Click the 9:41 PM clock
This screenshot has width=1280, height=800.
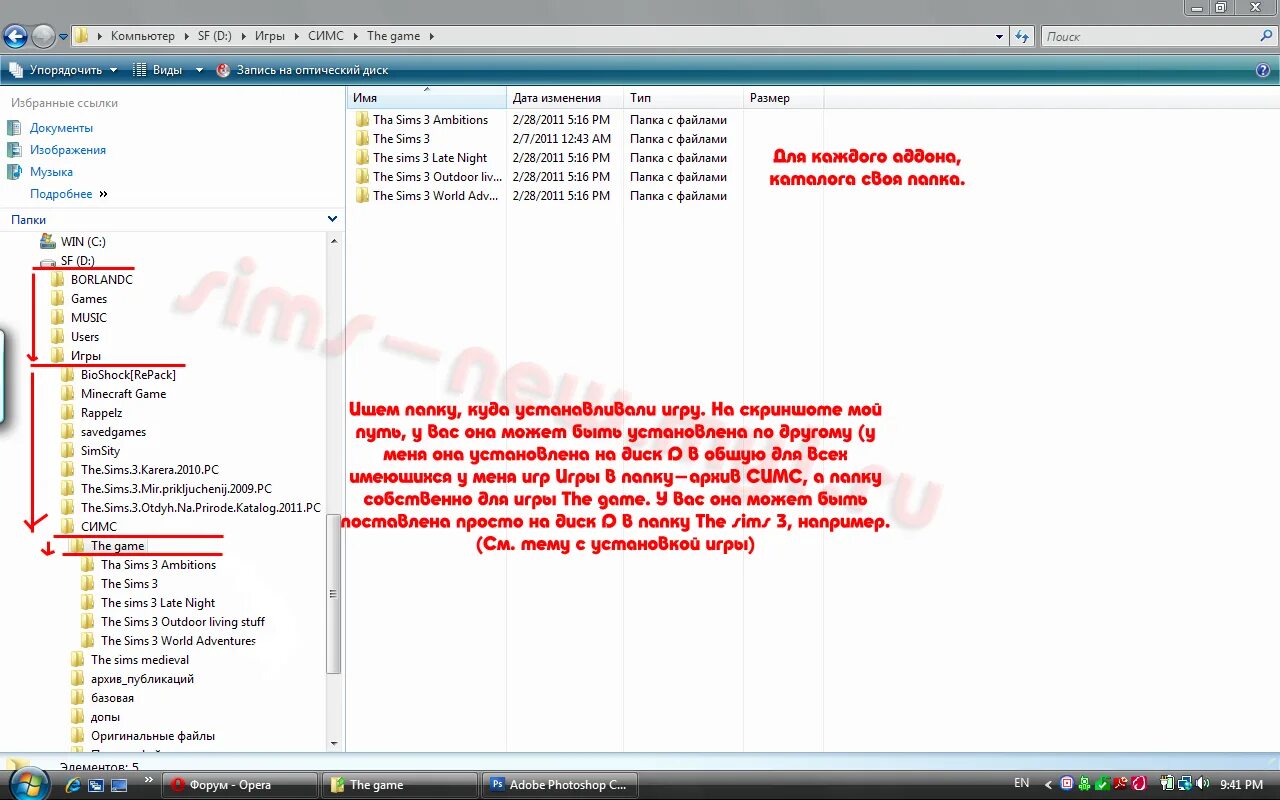pyautogui.click(x=1240, y=785)
